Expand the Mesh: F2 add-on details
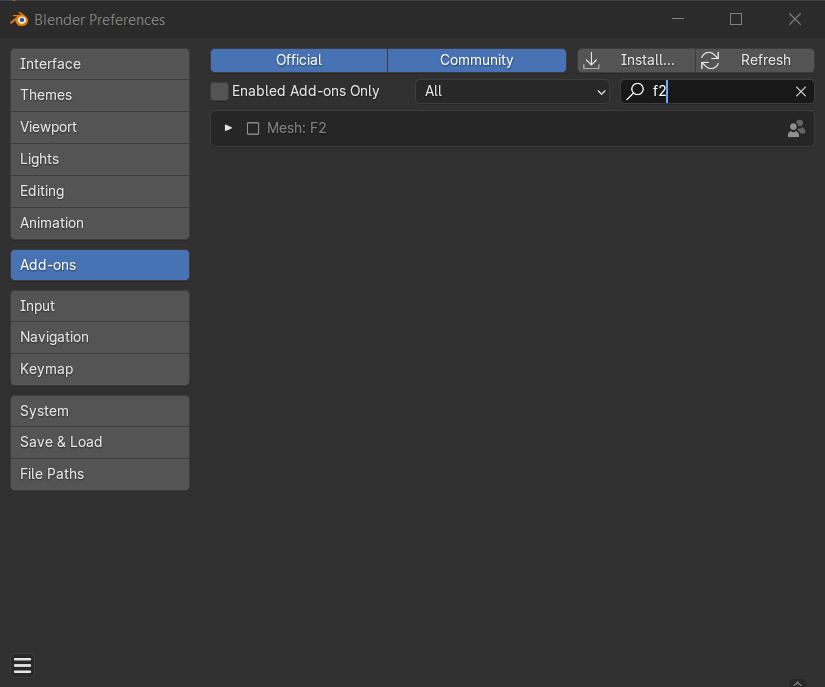Screen dimensions: 825x687 (228, 128)
